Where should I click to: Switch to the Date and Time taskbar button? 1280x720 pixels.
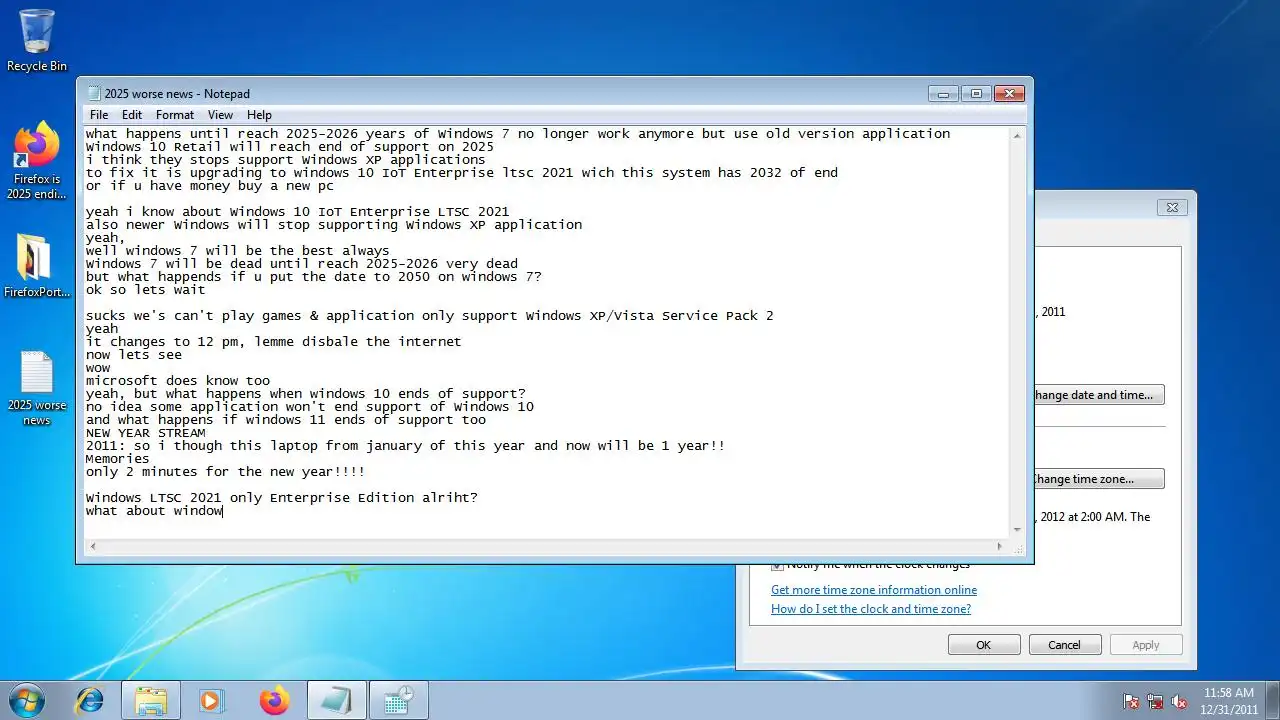click(x=398, y=700)
